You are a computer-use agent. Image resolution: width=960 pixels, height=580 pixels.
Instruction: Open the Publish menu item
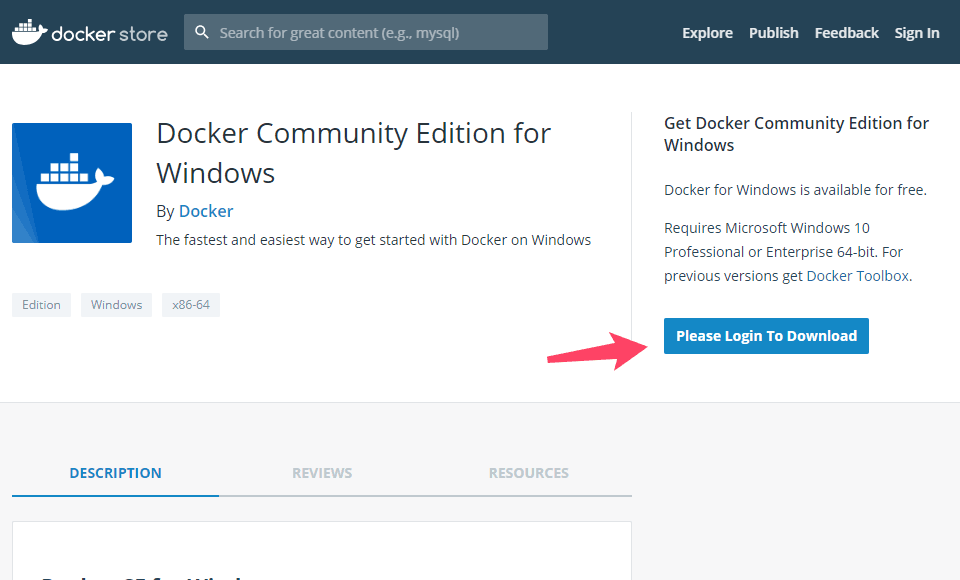773,32
